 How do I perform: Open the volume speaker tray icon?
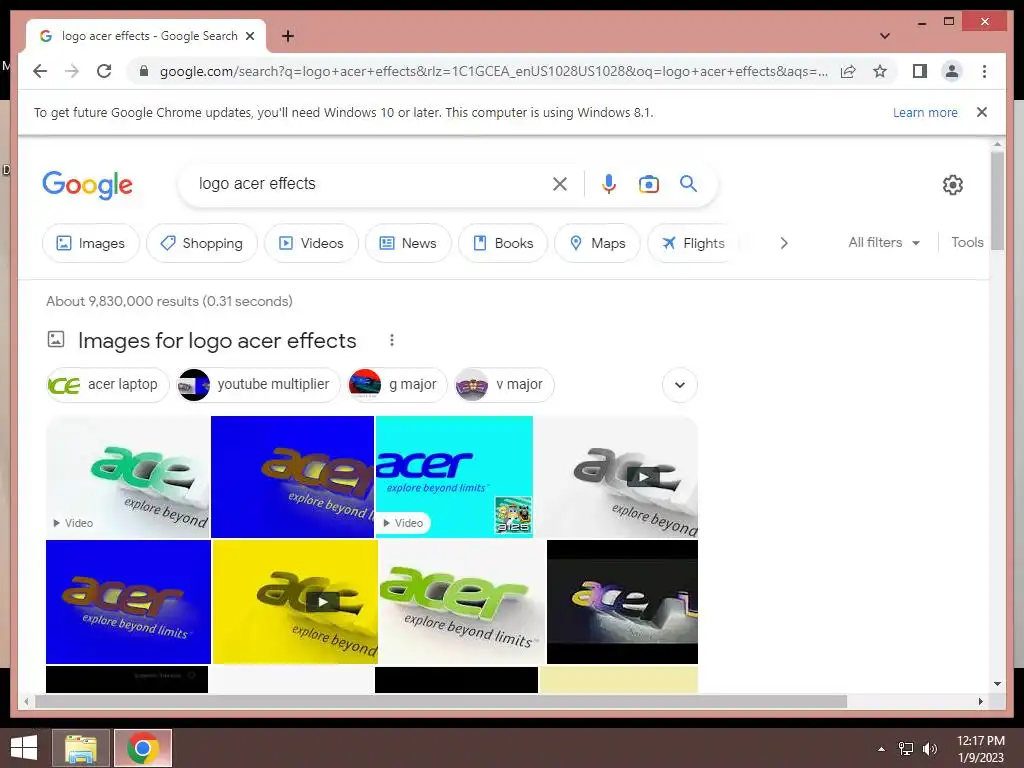coord(930,749)
